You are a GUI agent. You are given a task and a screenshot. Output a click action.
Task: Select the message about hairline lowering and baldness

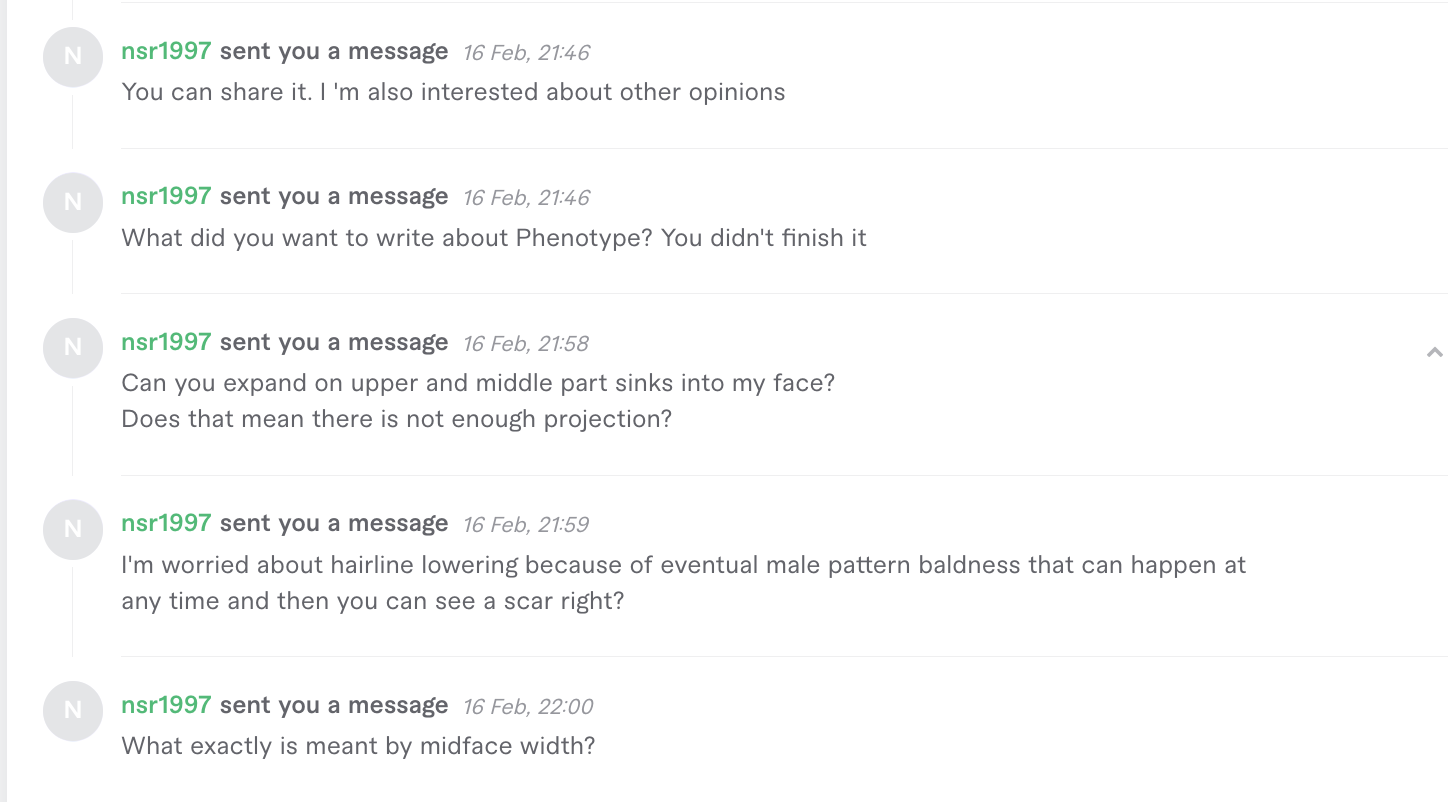click(684, 583)
